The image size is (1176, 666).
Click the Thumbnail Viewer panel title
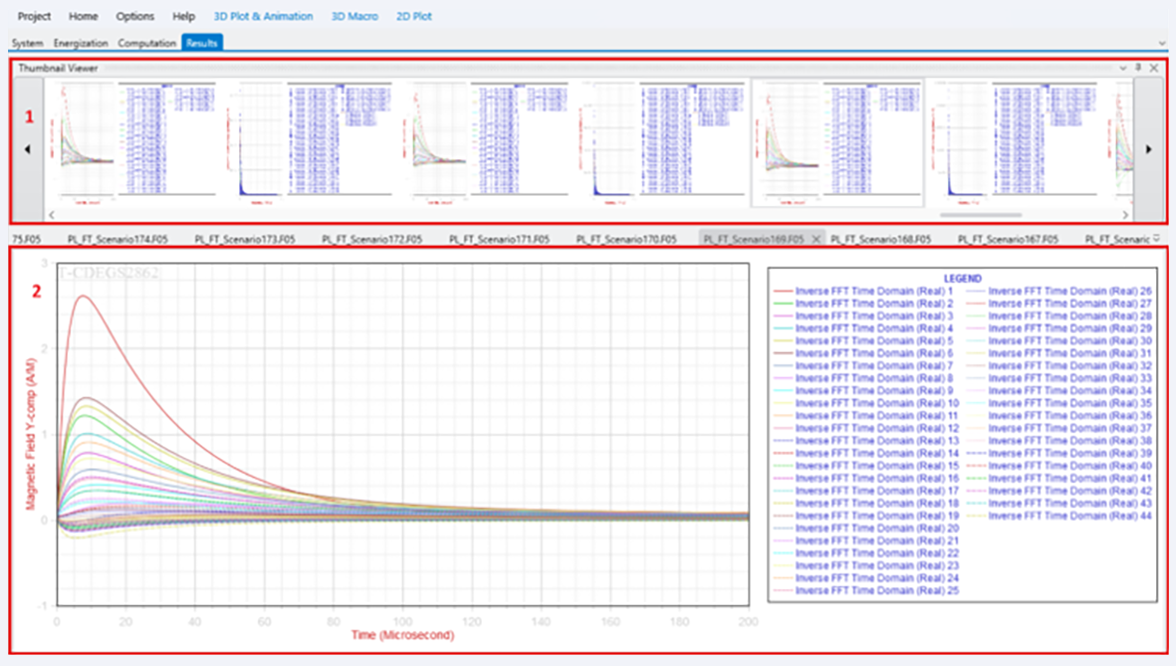[x=58, y=68]
